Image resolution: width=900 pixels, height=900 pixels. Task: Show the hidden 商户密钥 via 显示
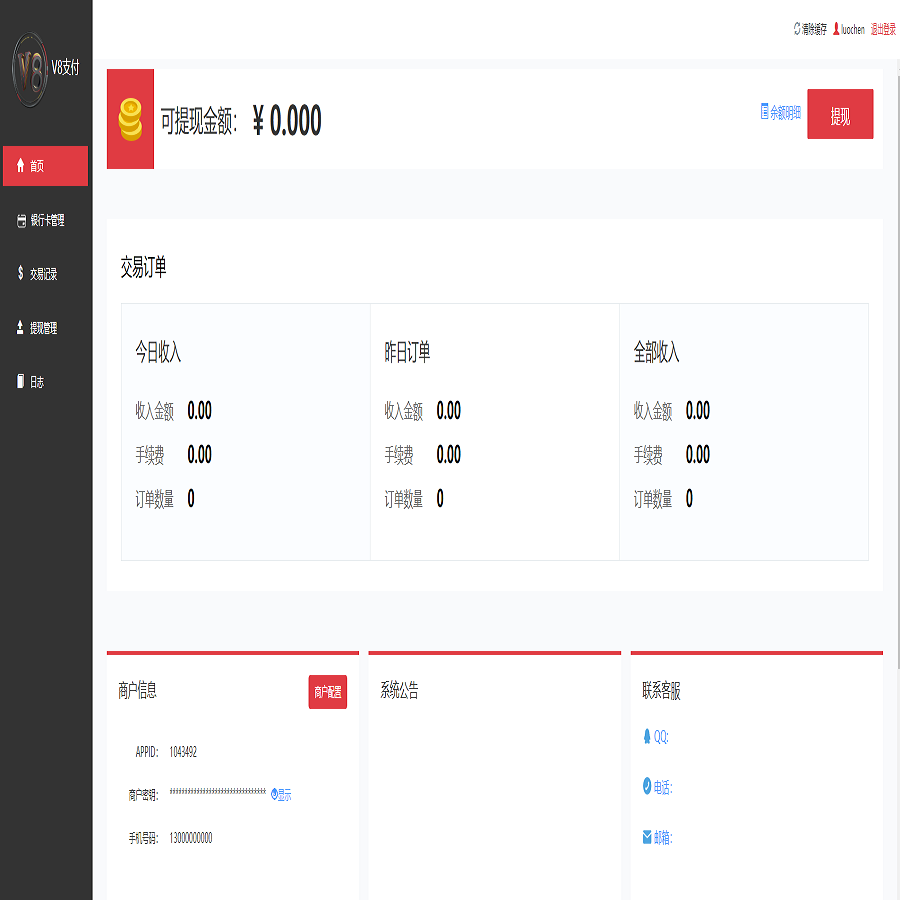(x=282, y=795)
